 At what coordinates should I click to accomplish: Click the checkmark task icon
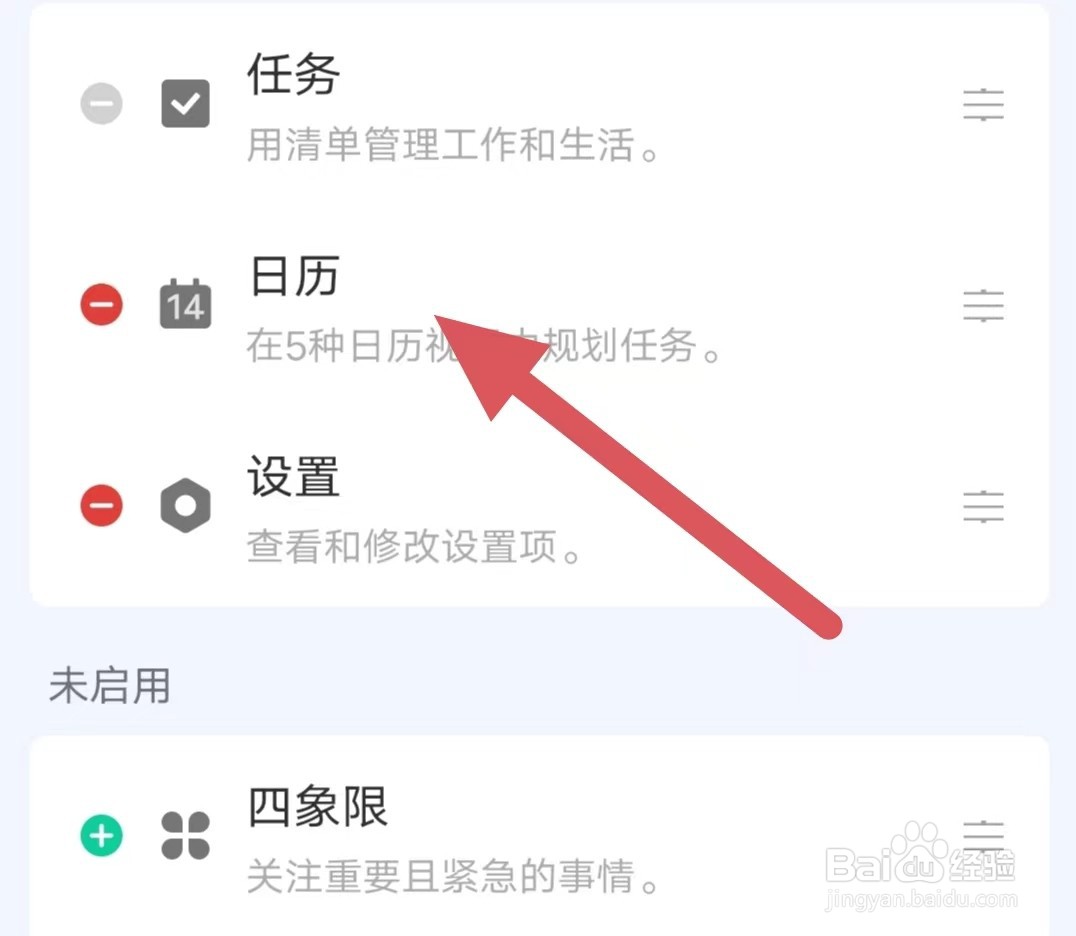coord(185,104)
